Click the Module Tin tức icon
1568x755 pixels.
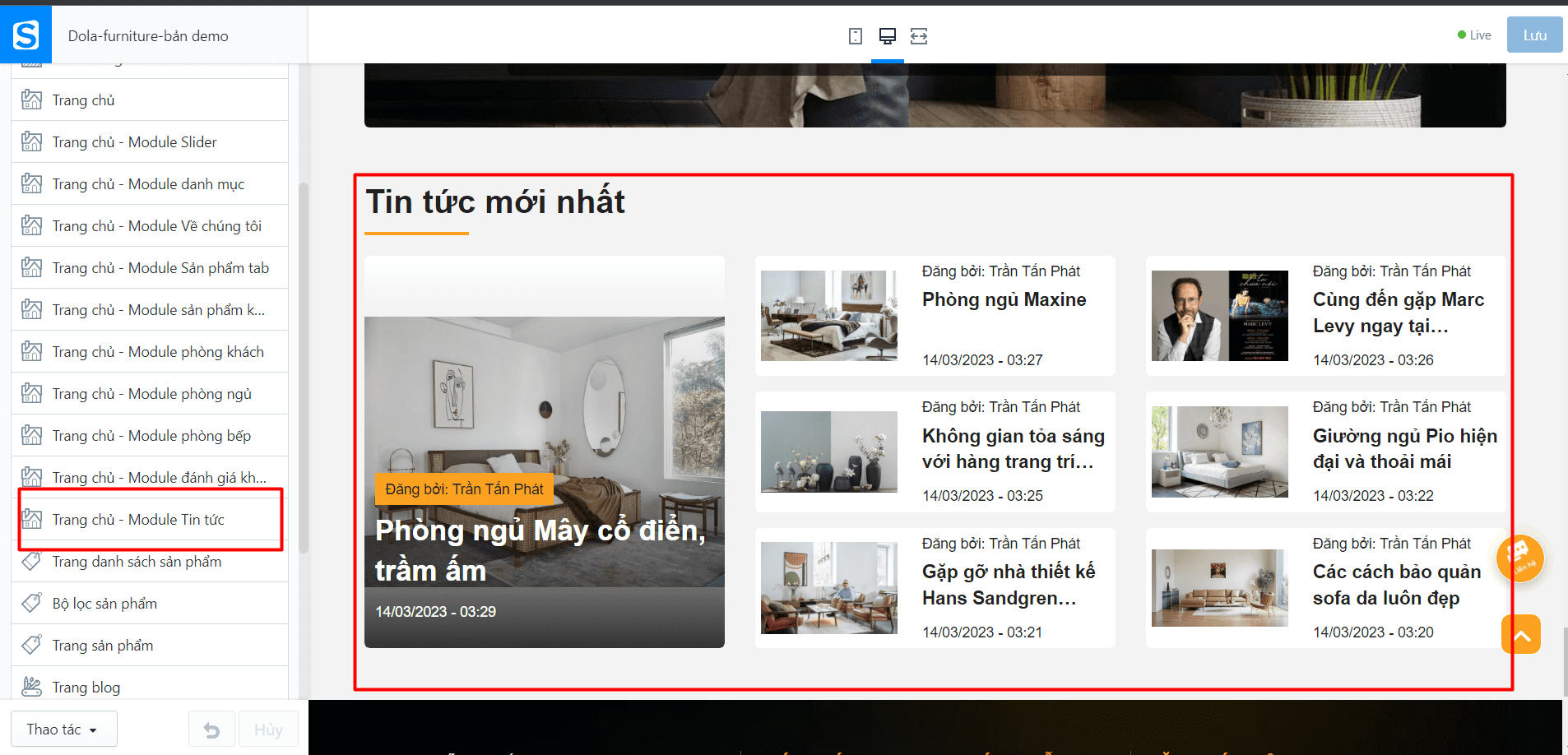[x=32, y=520]
